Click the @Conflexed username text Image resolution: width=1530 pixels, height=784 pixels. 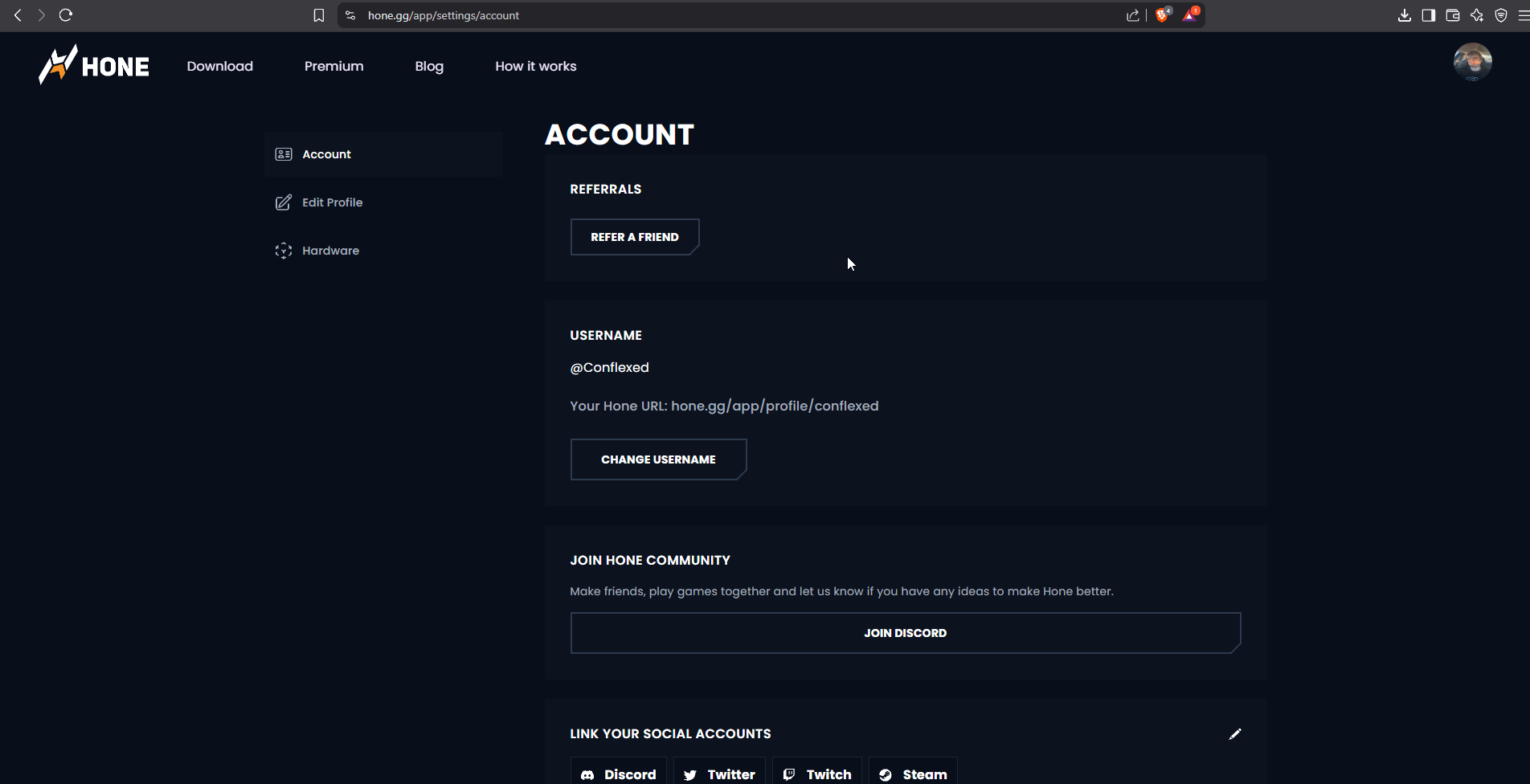coord(609,367)
